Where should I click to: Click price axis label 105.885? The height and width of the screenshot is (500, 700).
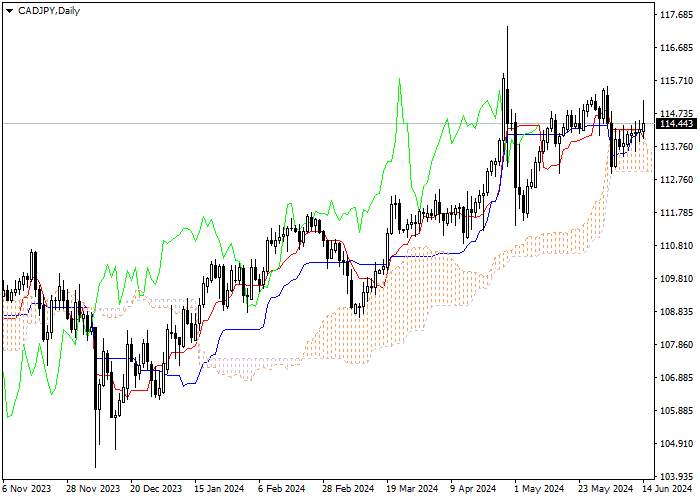(x=676, y=411)
